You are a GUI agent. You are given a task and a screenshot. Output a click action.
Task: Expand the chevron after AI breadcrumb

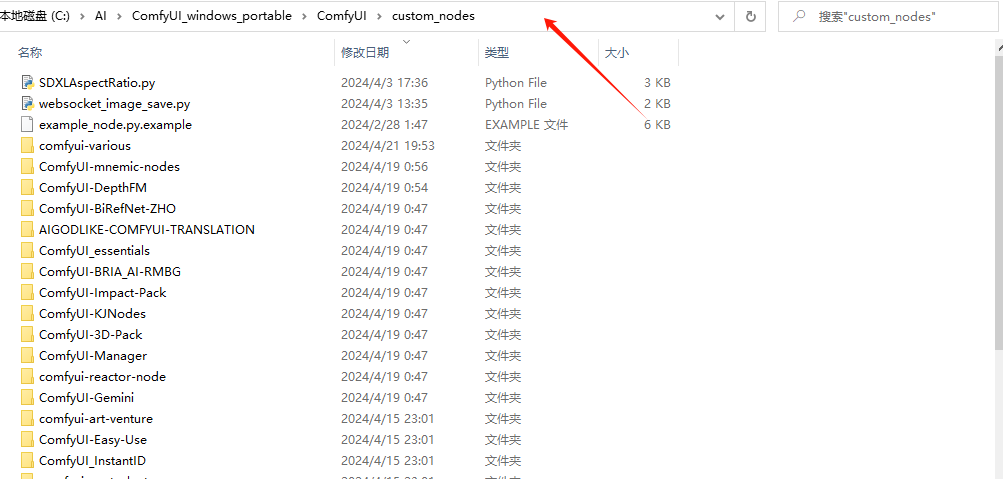pyautogui.click(x=119, y=17)
